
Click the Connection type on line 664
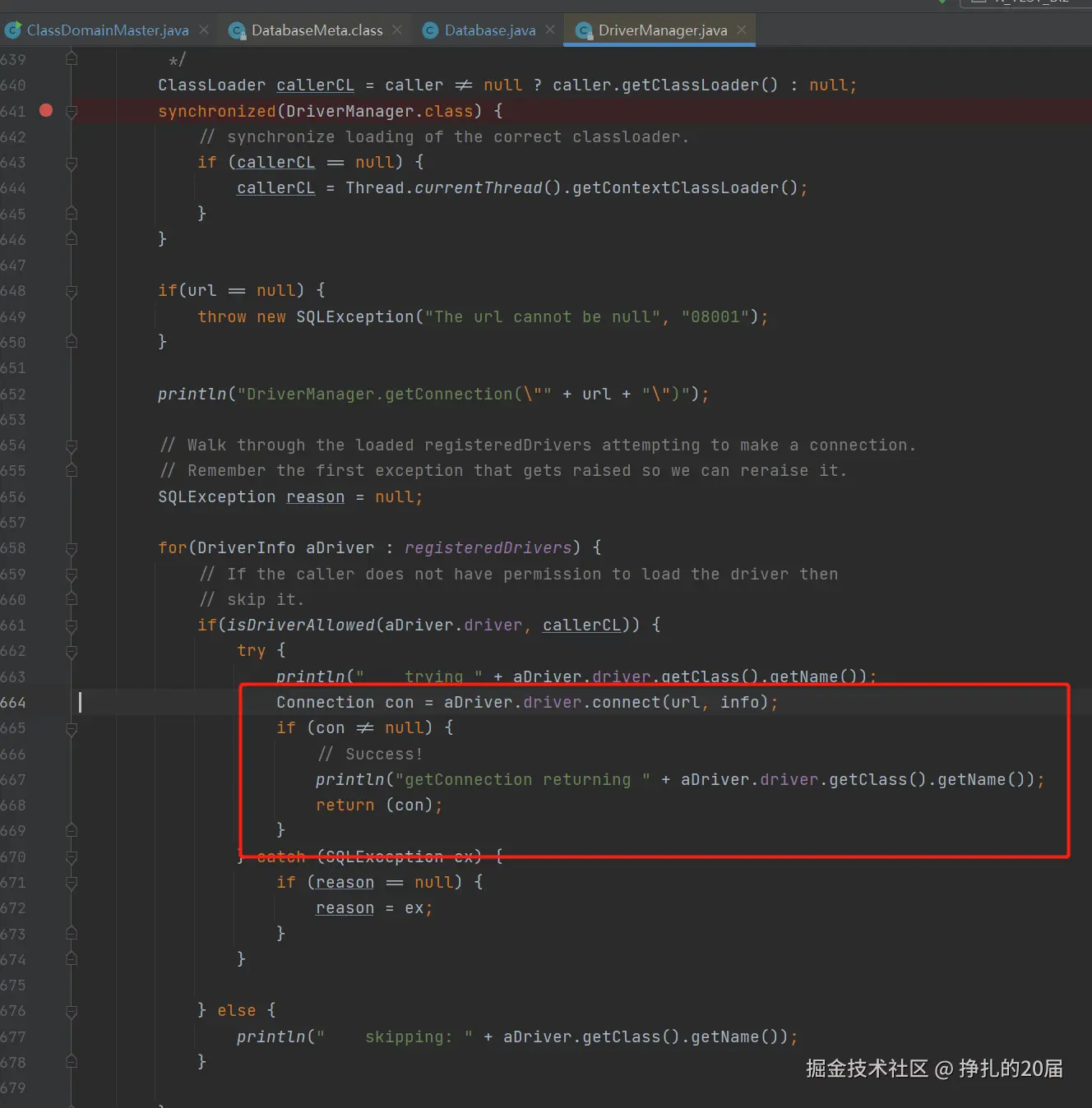tap(325, 703)
